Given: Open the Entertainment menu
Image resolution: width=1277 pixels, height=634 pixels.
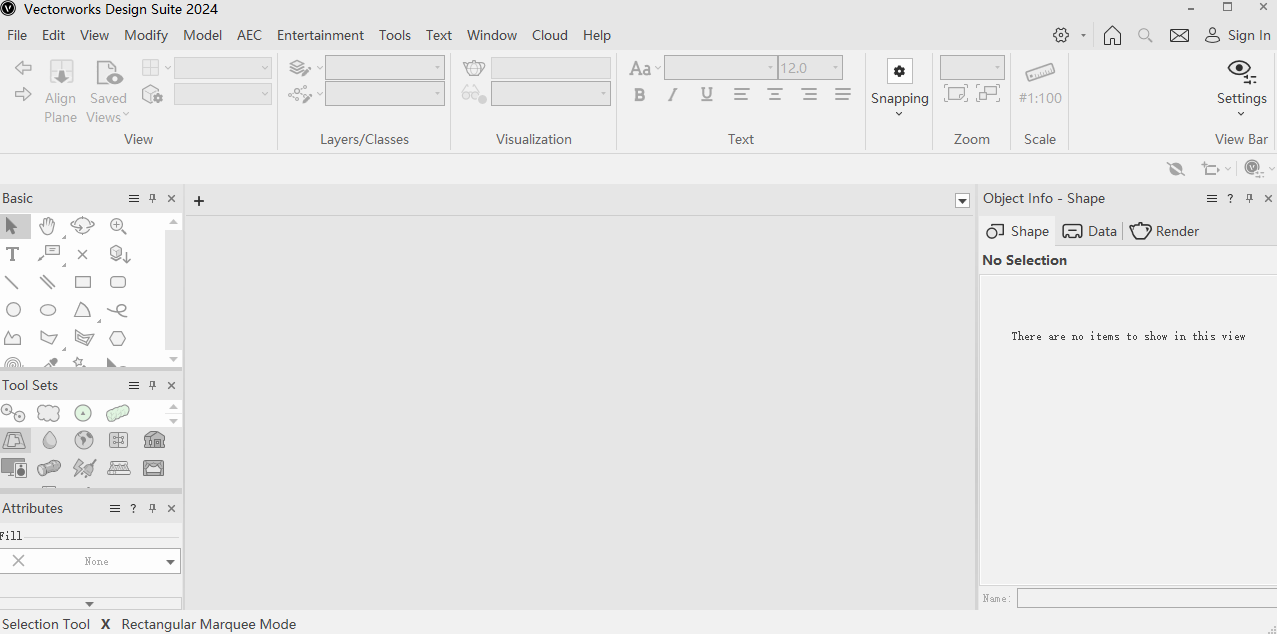Looking at the screenshot, I should (320, 35).
